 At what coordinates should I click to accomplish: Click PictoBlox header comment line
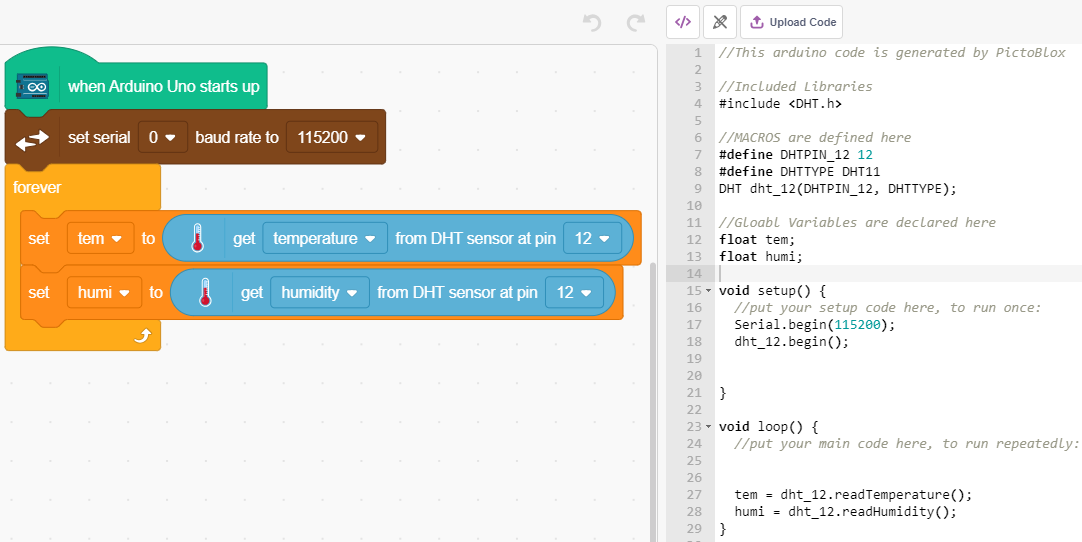pos(892,52)
